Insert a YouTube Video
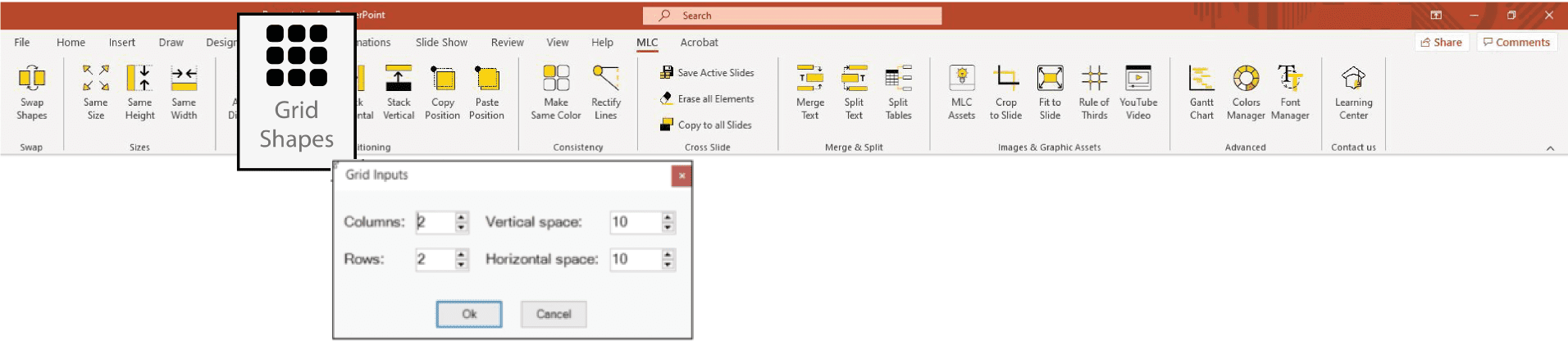The image size is (1568, 341). (1138, 80)
